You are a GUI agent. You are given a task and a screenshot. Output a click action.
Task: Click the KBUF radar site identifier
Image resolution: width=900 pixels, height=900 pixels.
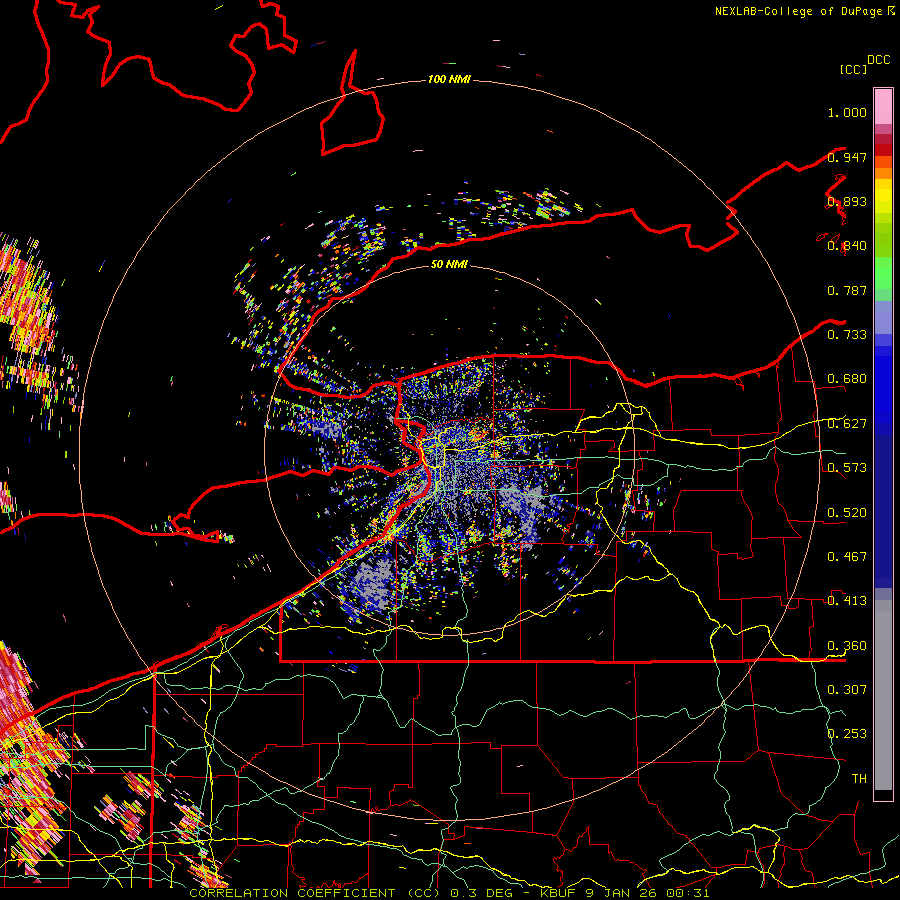click(x=557, y=893)
